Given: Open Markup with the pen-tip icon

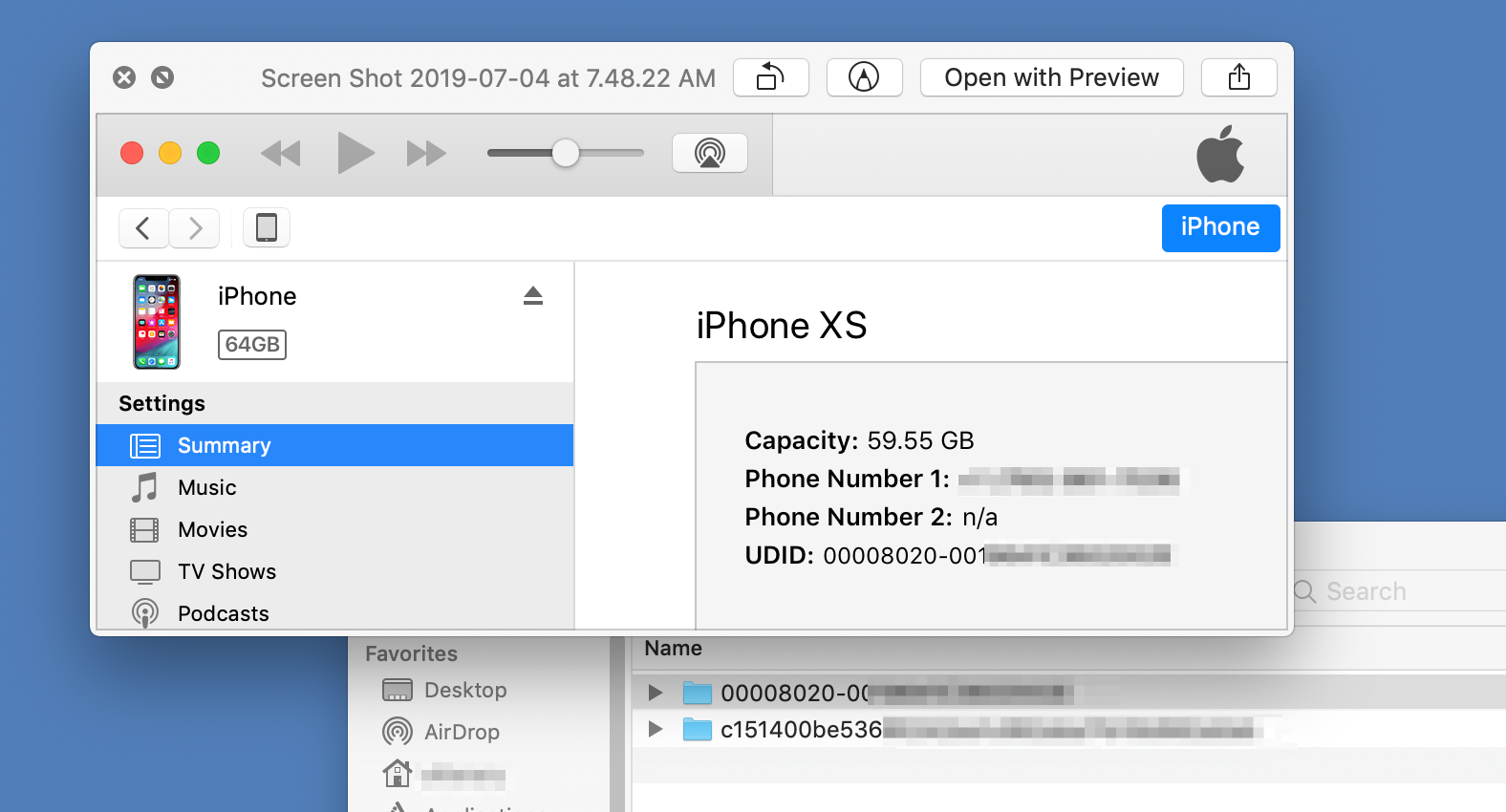Looking at the screenshot, I should [x=864, y=77].
